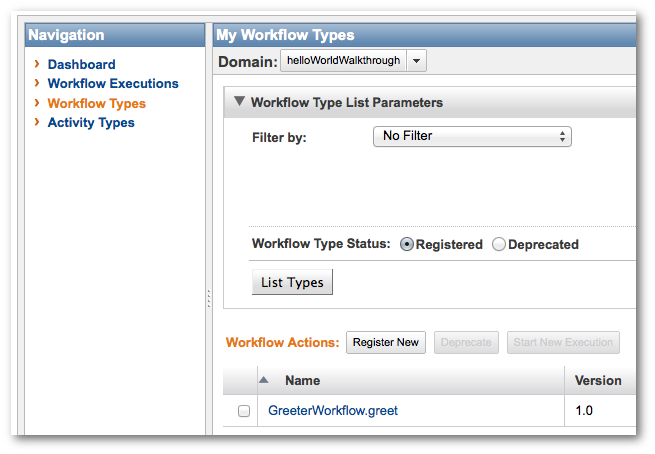Go to Workflow Executions page
Image resolution: width=655 pixels, height=454 pixels.
[113, 84]
